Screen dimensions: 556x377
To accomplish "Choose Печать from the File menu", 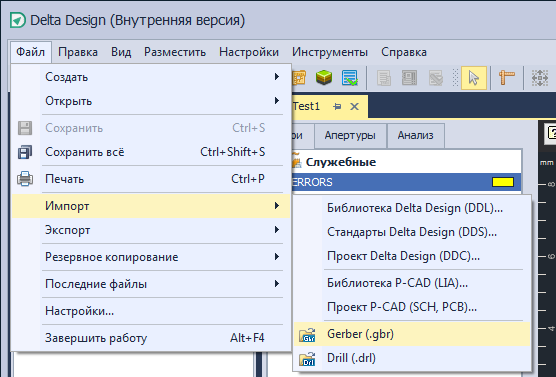I will pyautogui.click(x=151, y=179).
